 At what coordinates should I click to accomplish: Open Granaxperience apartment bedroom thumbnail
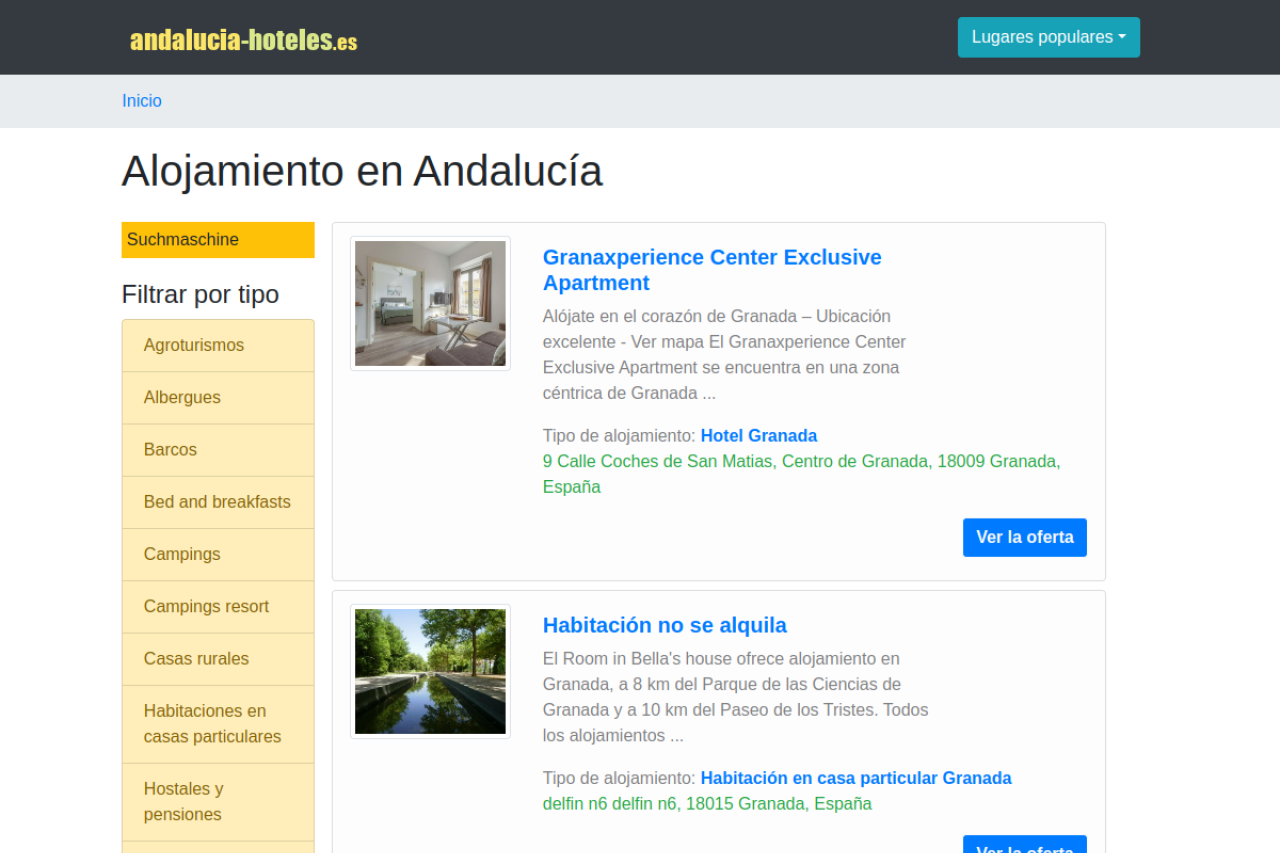pyautogui.click(x=430, y=304)
